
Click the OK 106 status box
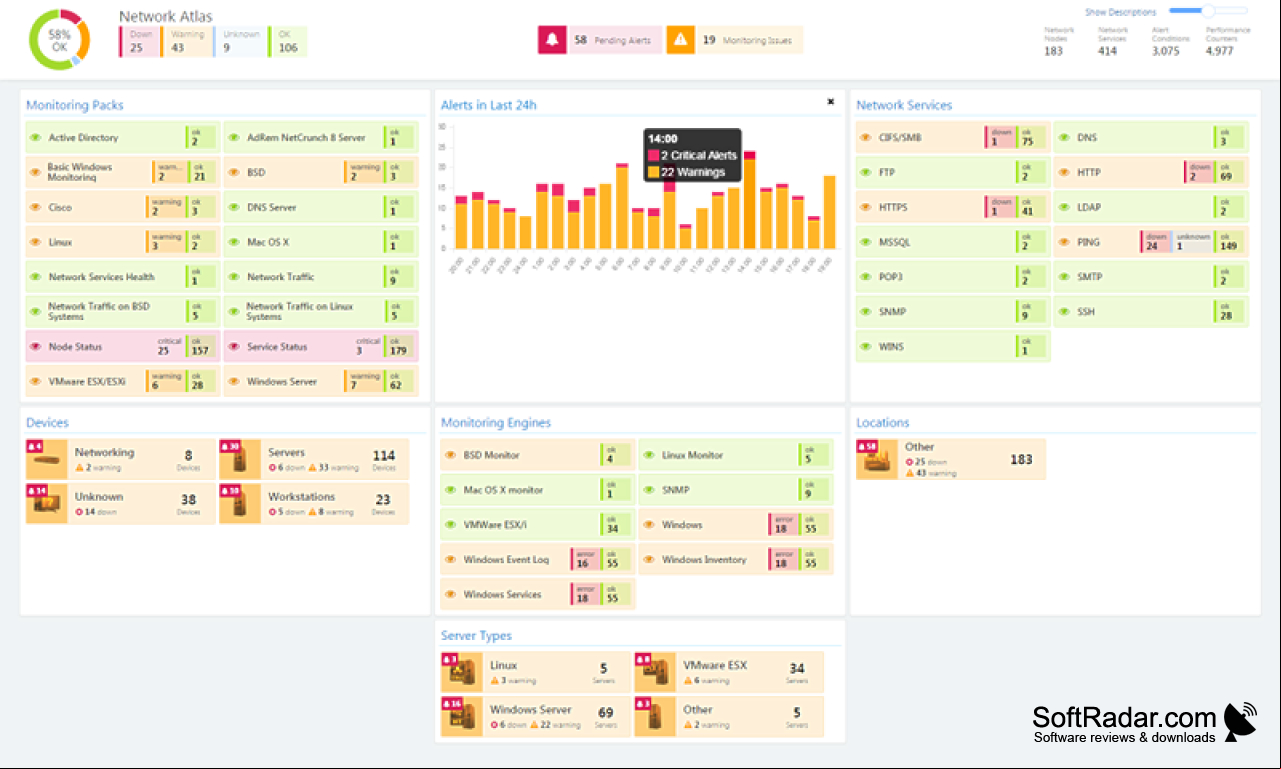(288, 41)
